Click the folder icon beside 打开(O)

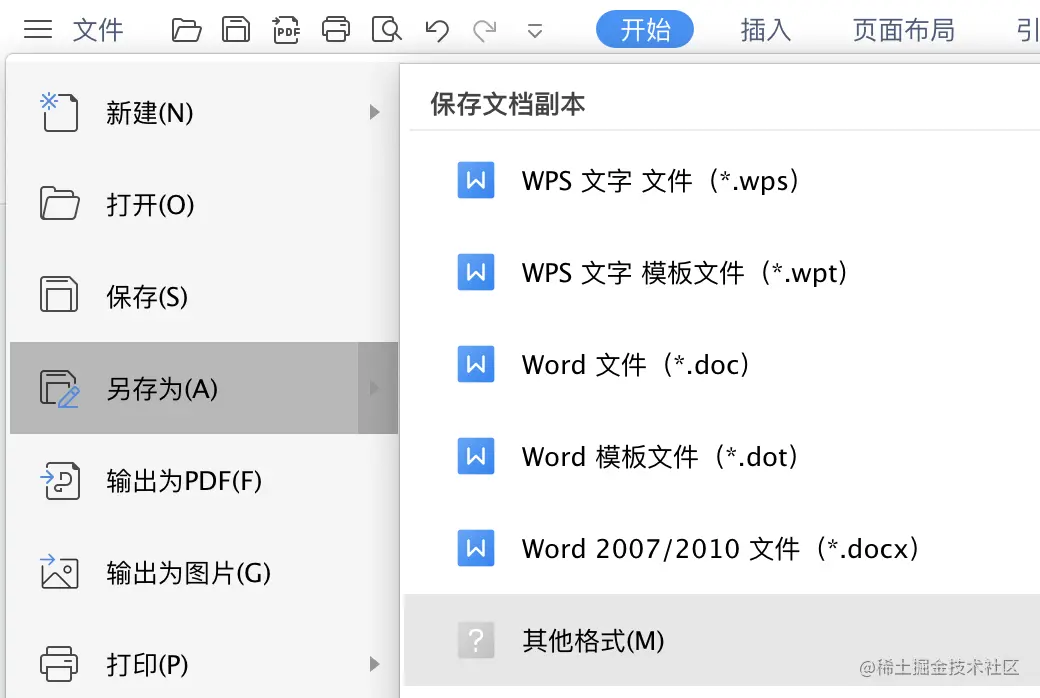tap(59, 203)
